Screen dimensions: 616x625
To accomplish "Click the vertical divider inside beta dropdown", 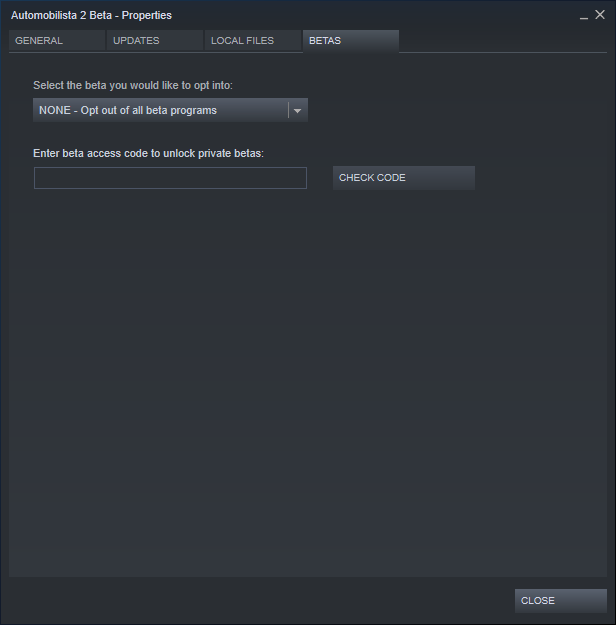I will 288,110.
